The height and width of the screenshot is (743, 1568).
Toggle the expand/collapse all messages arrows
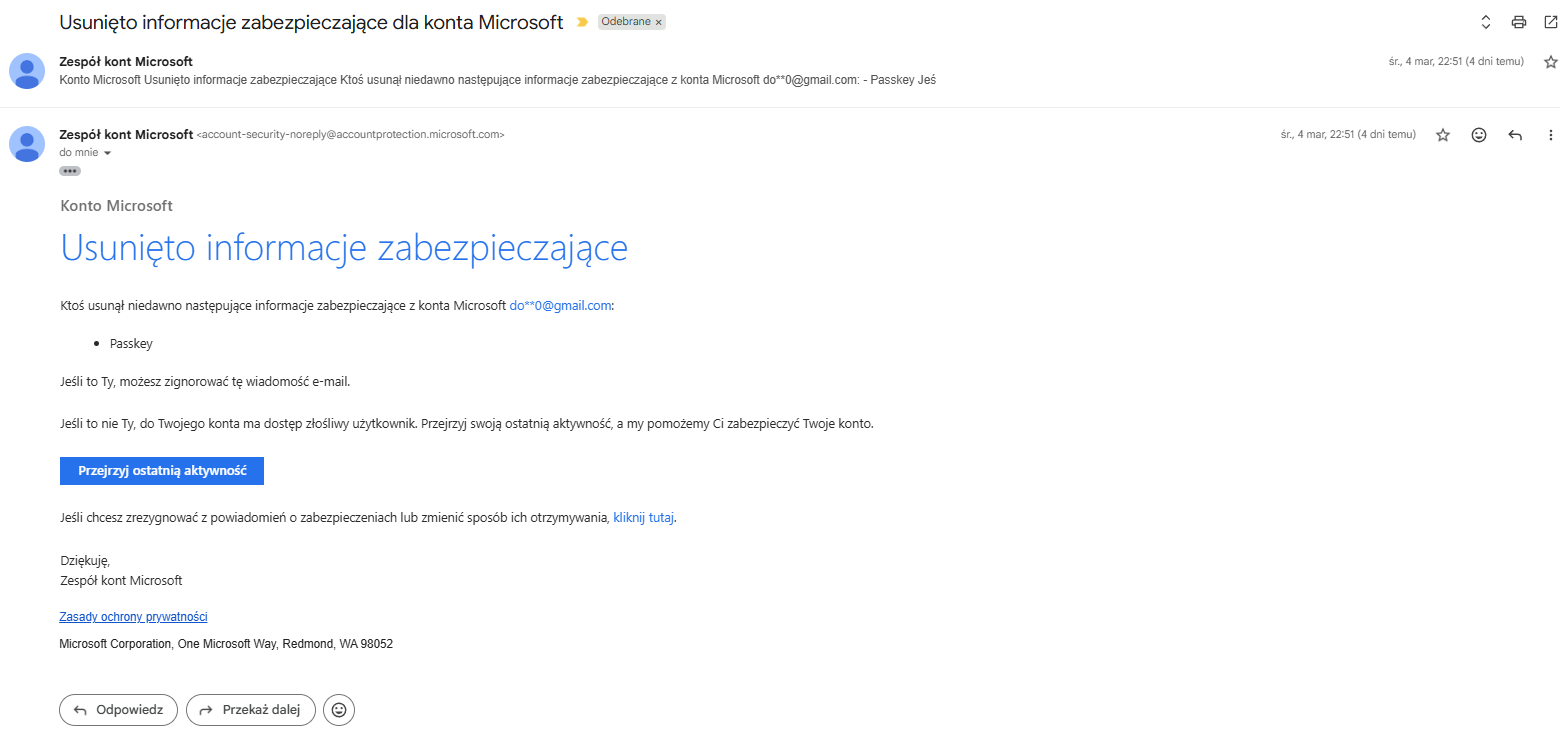[x=1486, y=22]
